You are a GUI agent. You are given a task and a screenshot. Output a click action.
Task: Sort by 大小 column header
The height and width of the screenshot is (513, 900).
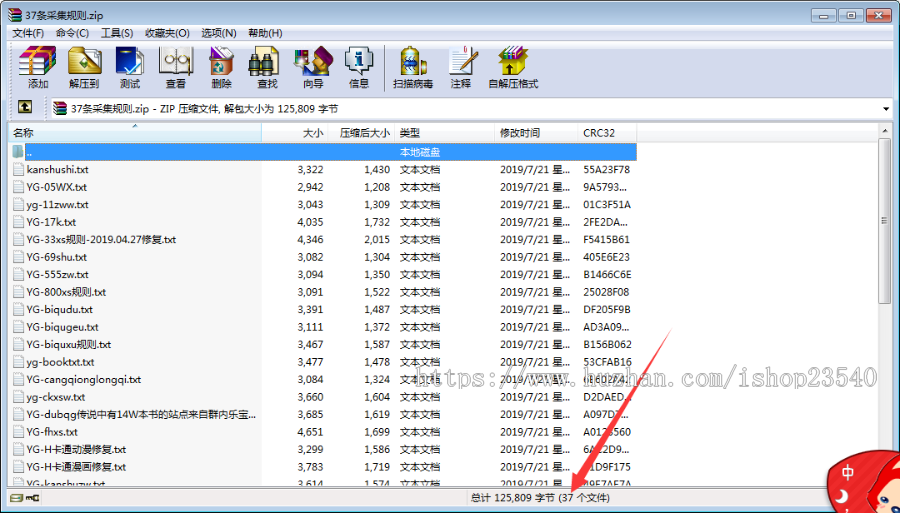294,133
